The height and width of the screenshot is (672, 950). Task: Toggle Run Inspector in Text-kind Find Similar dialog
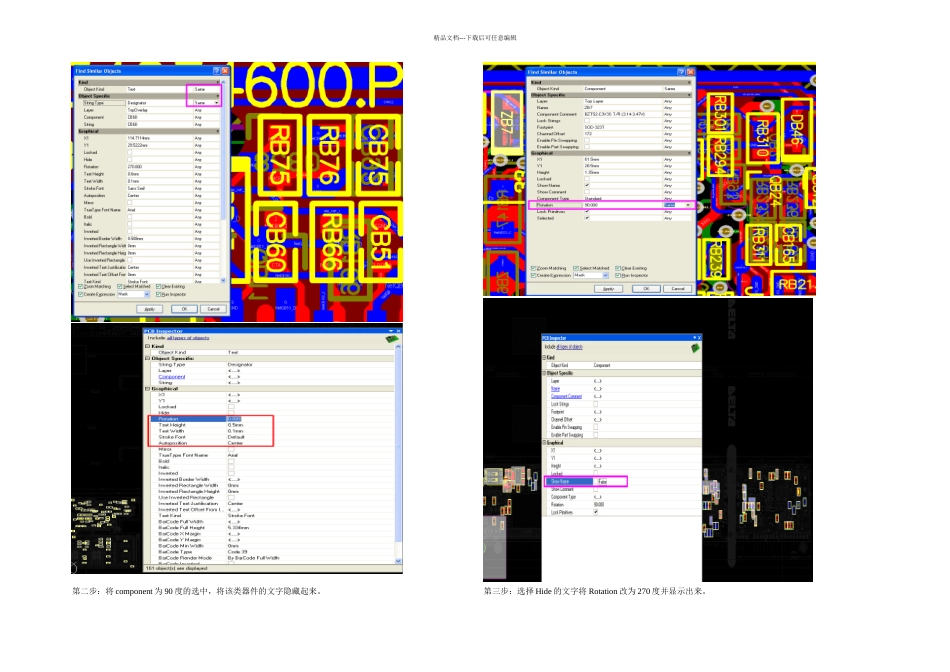click(158, 294)
